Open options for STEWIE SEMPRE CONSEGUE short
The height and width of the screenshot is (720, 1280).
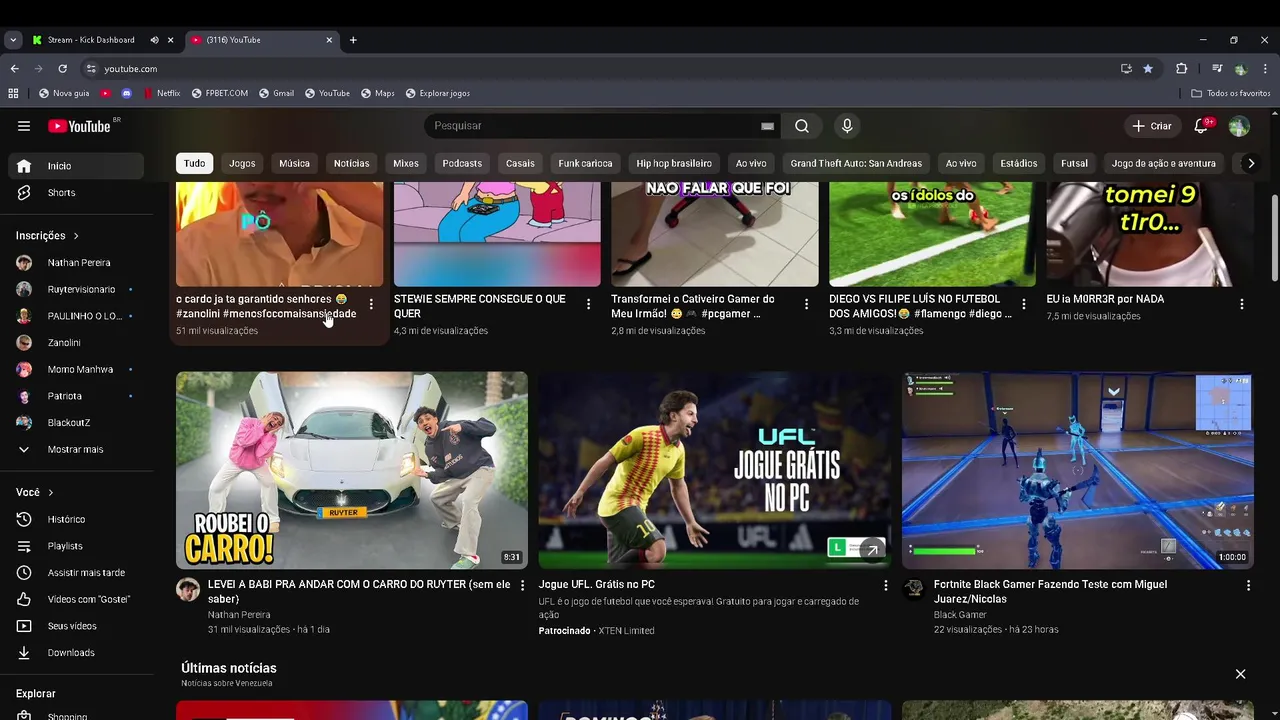click(x=588, y=304)
